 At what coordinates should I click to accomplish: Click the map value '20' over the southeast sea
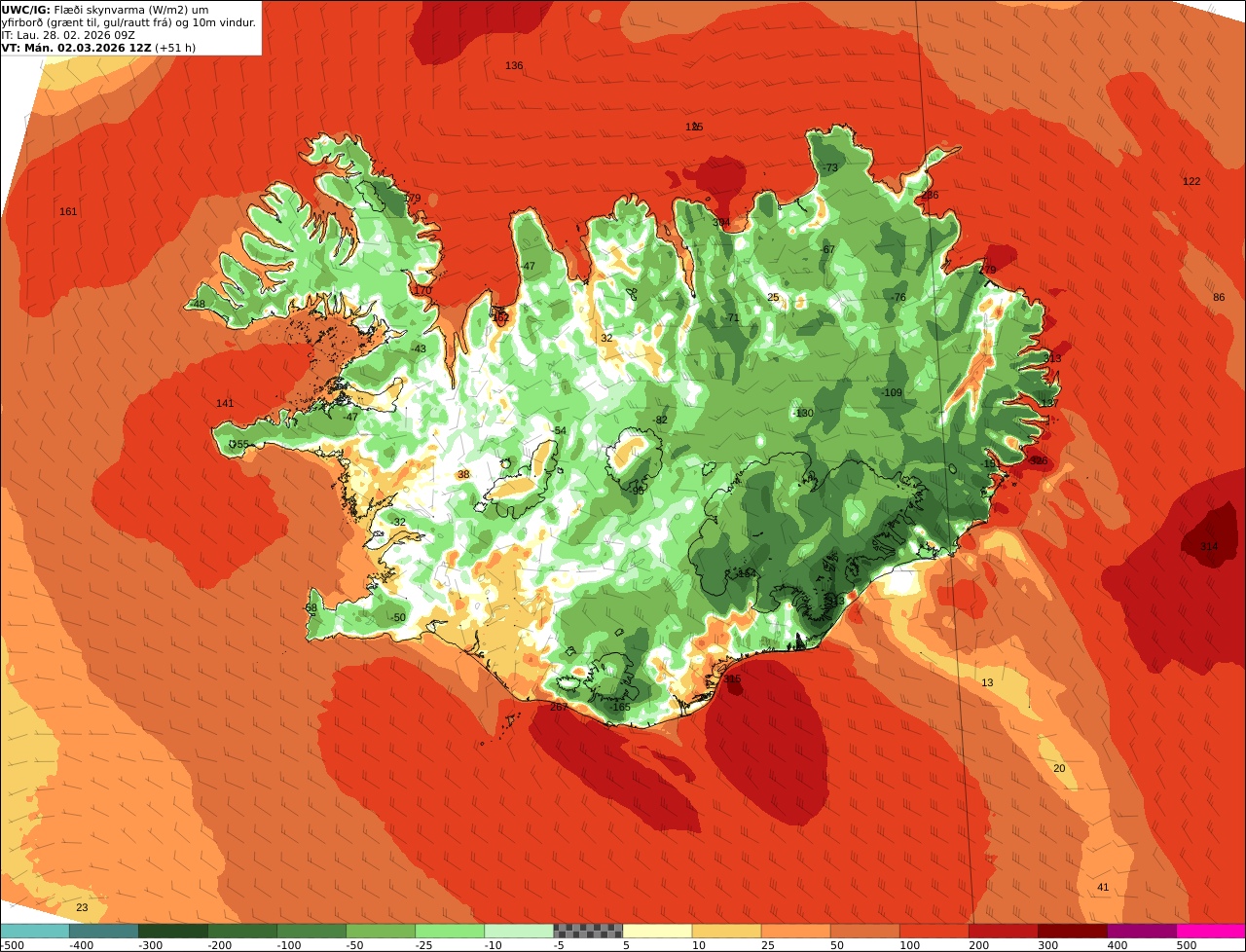point(1059,768)
